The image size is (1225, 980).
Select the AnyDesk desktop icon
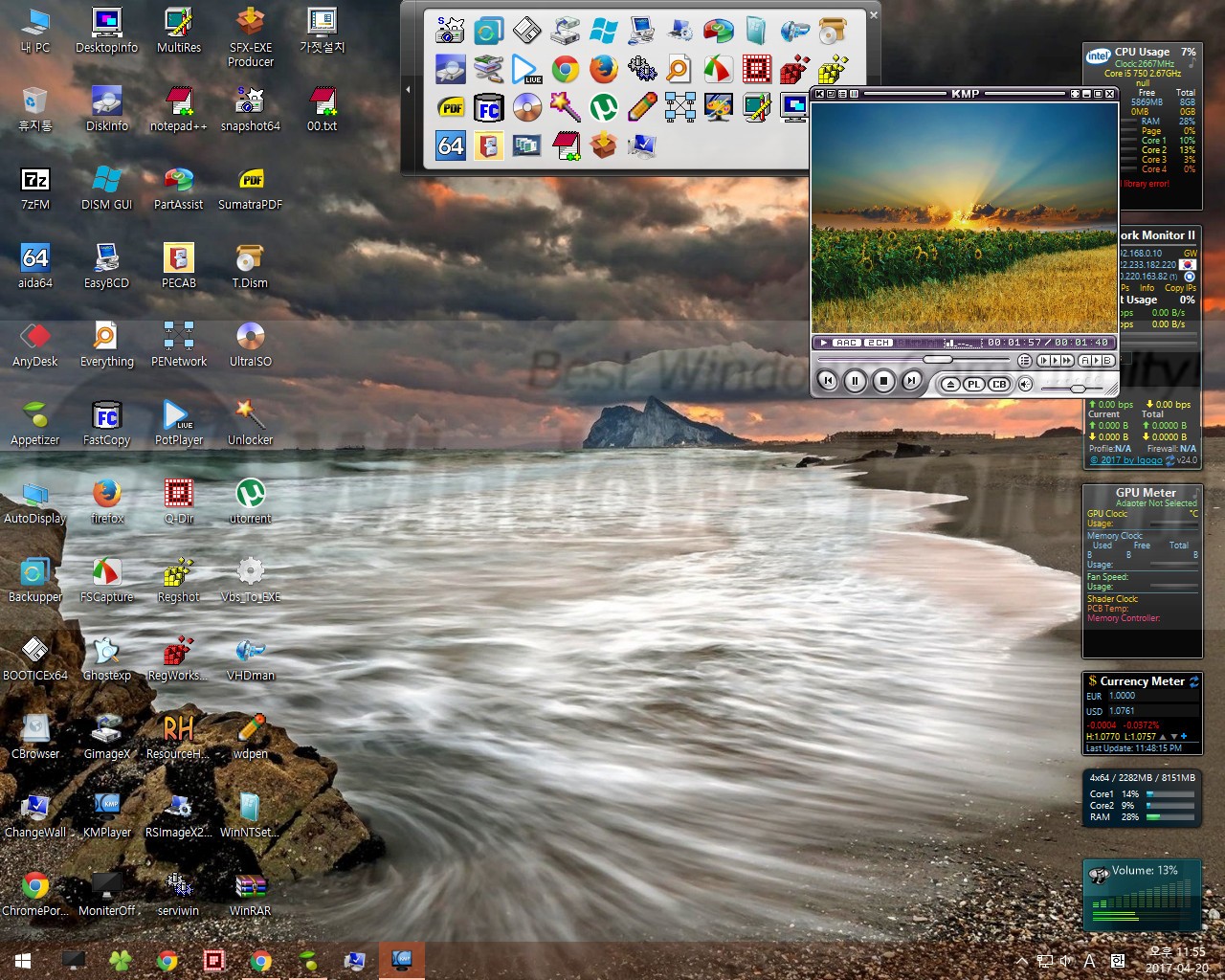(35, 345)
